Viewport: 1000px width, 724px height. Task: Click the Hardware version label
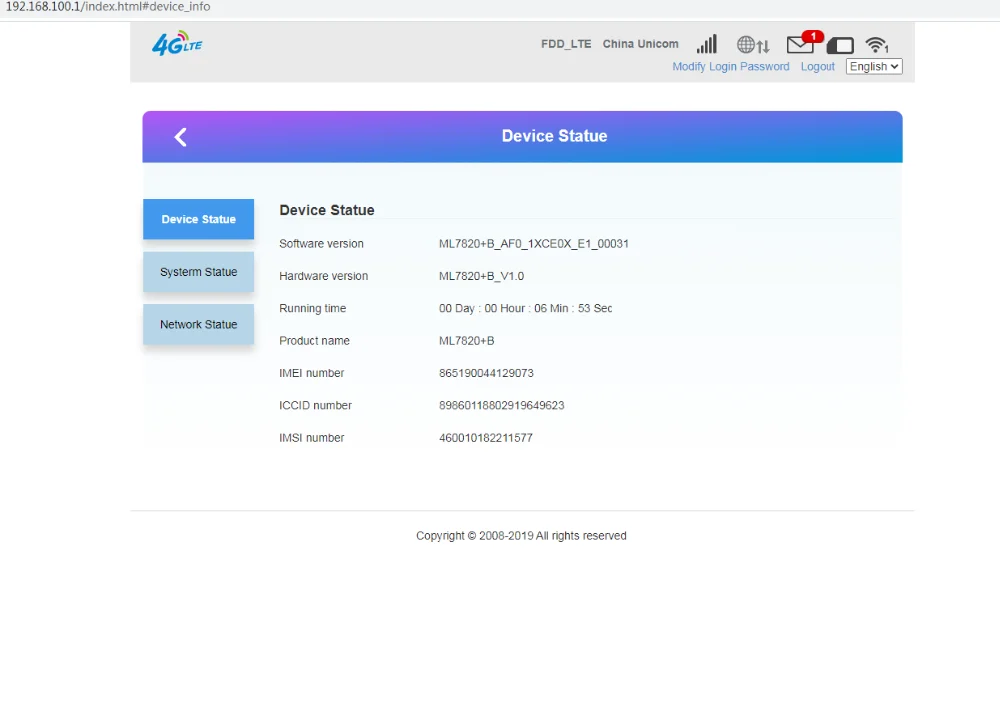323,276
